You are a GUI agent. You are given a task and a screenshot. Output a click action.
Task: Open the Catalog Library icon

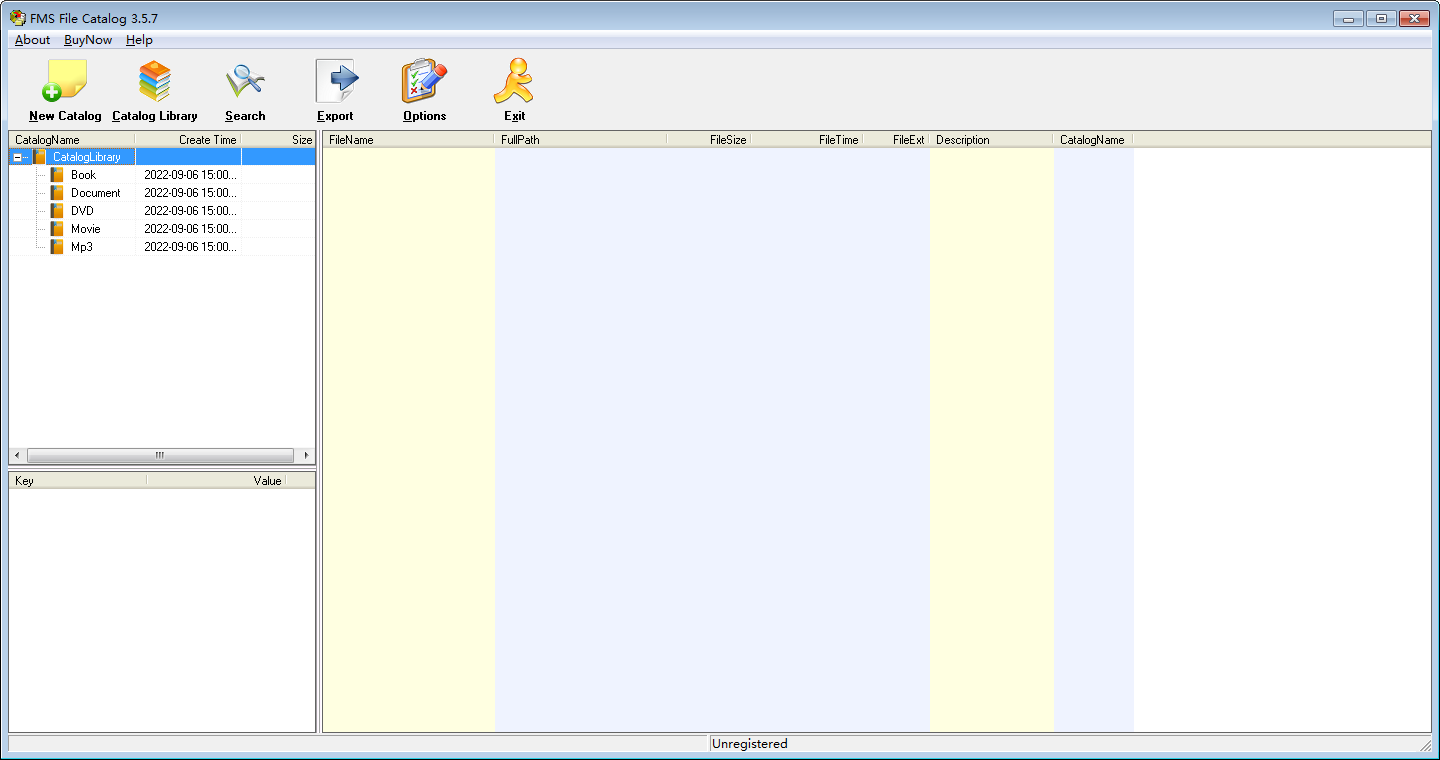click(x=155, y=81)
